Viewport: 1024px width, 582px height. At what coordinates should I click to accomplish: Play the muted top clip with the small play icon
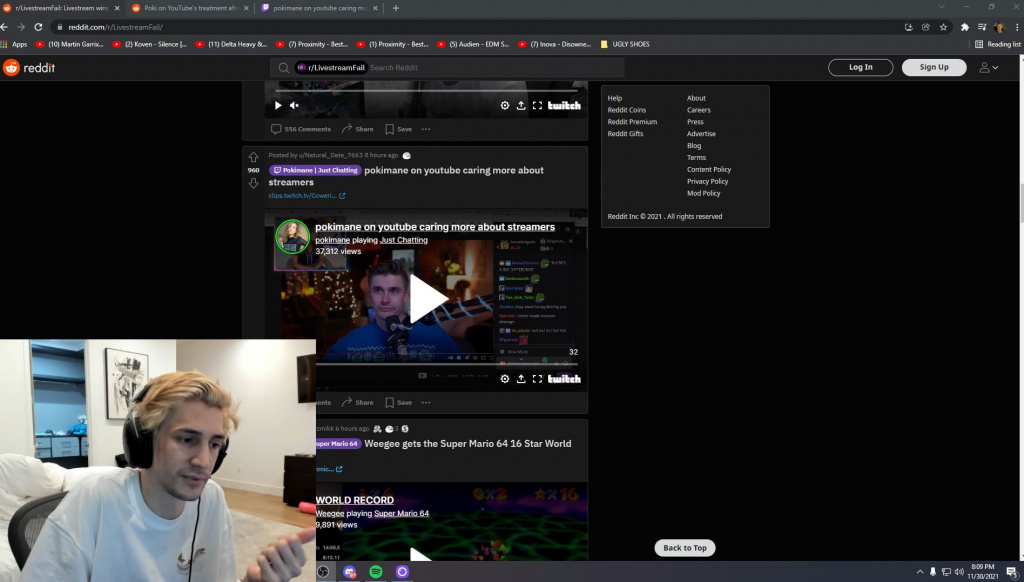click(278, 105)
